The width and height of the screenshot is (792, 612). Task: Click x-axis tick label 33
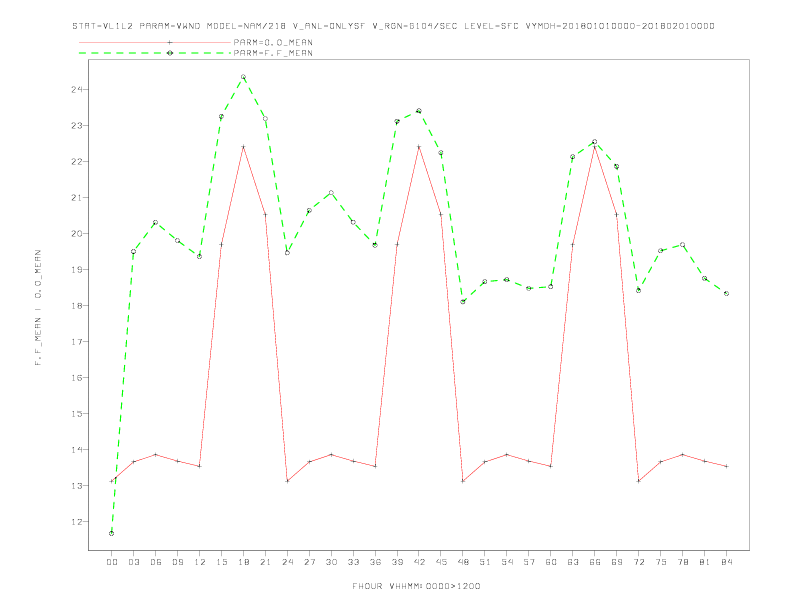coord(353,562)
